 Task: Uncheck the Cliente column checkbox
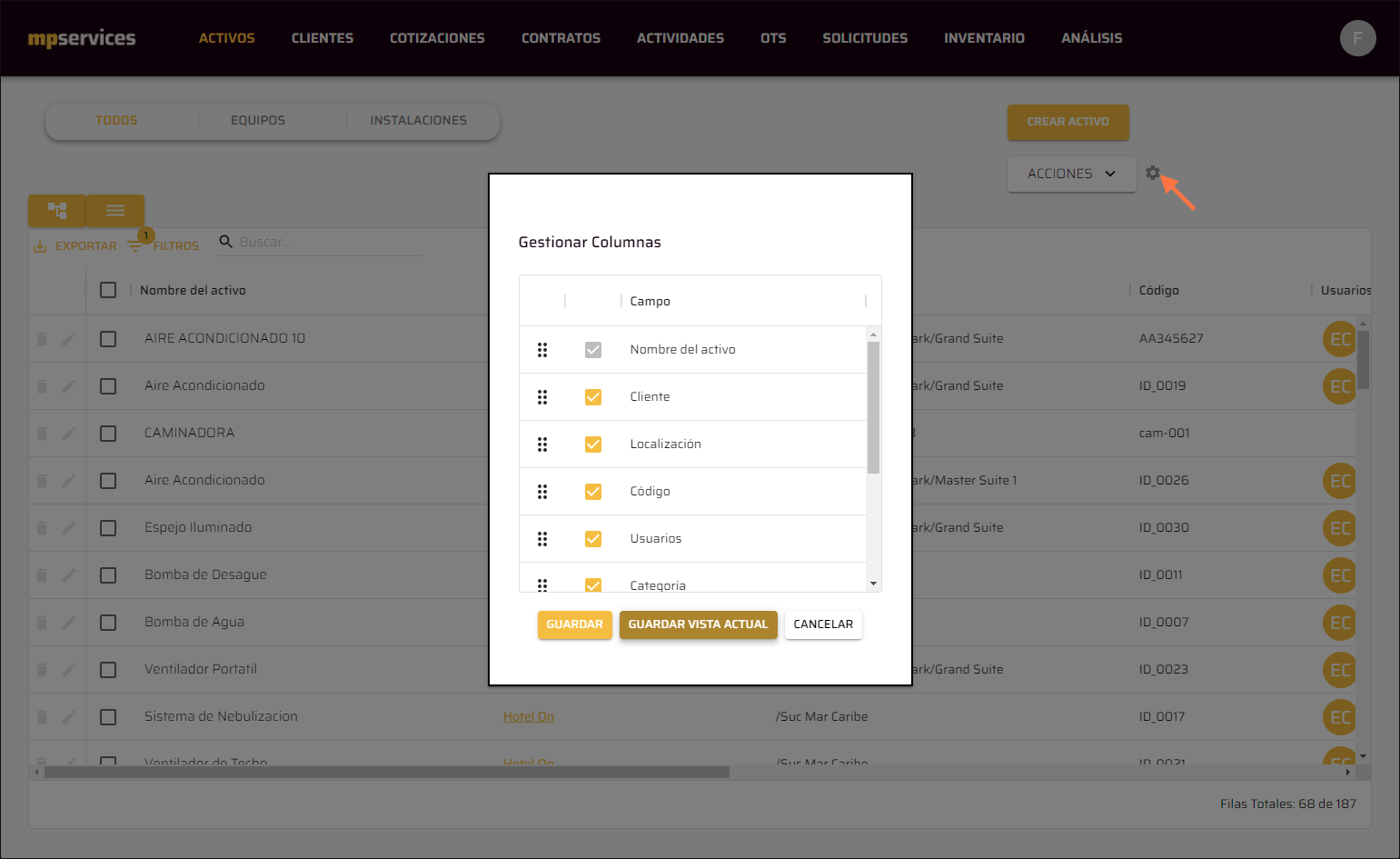click(x=593, y=397)
